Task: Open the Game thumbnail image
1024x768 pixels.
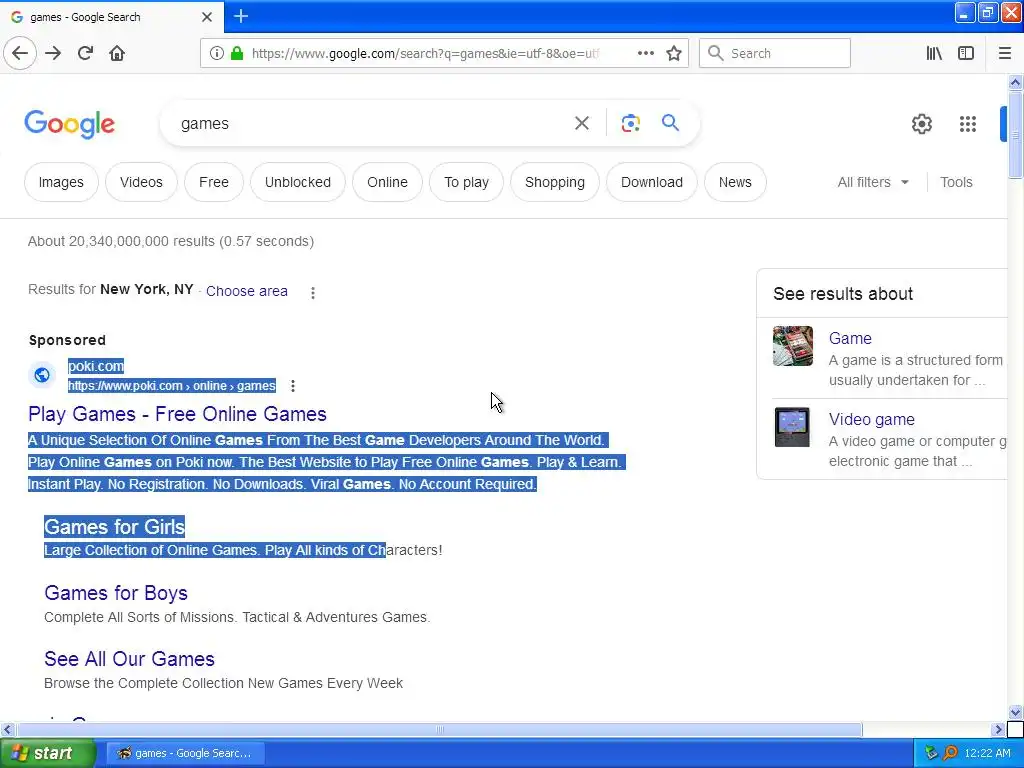Action: [x=793, y=346]
